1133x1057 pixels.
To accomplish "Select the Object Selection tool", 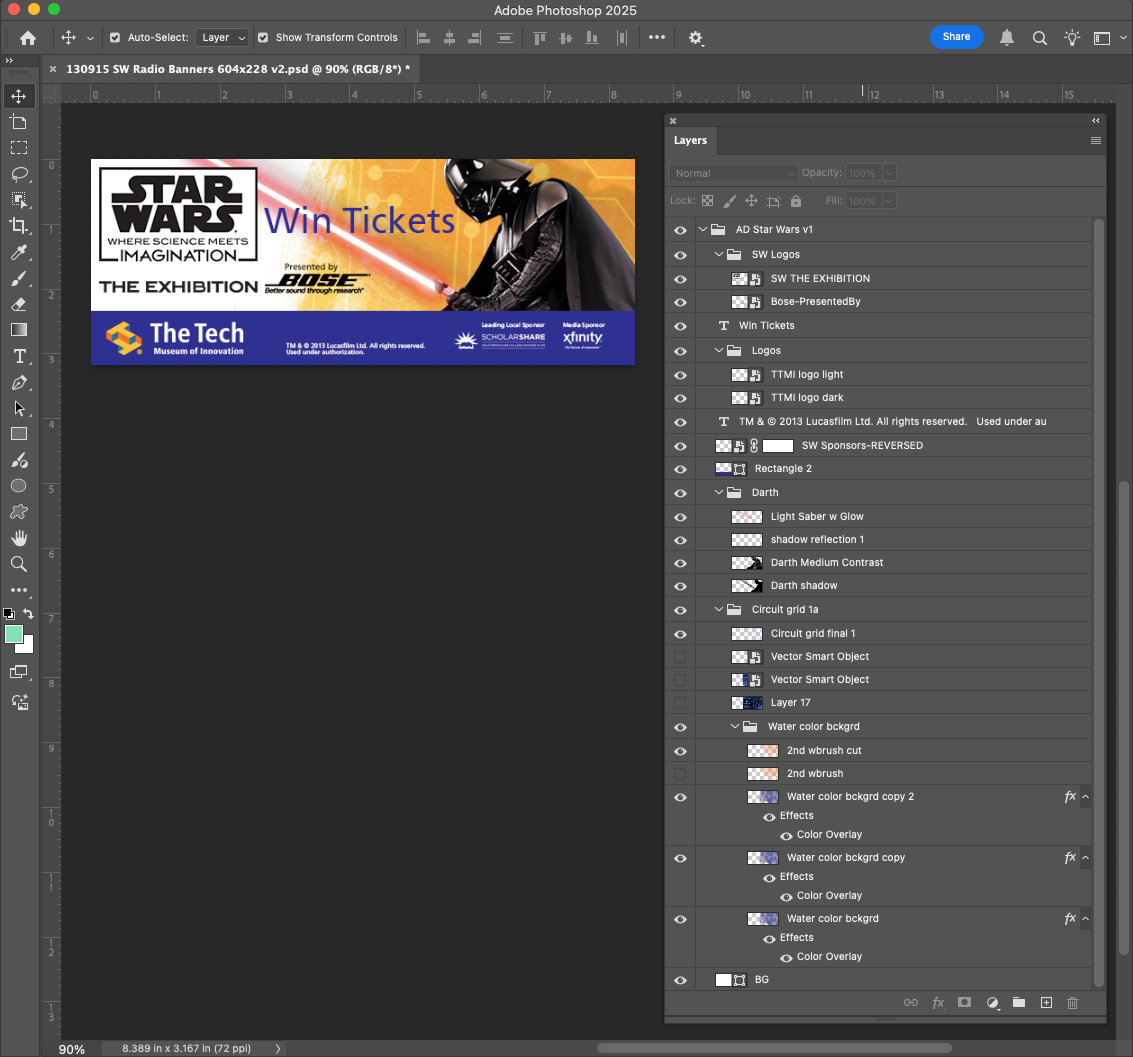I will pos(19,200).
